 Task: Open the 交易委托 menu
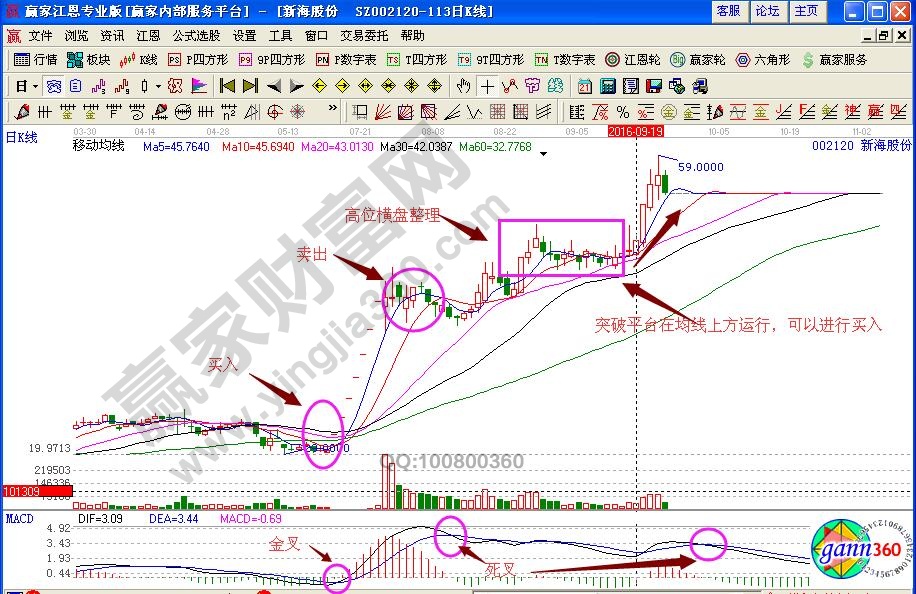(x=363, y=35)
